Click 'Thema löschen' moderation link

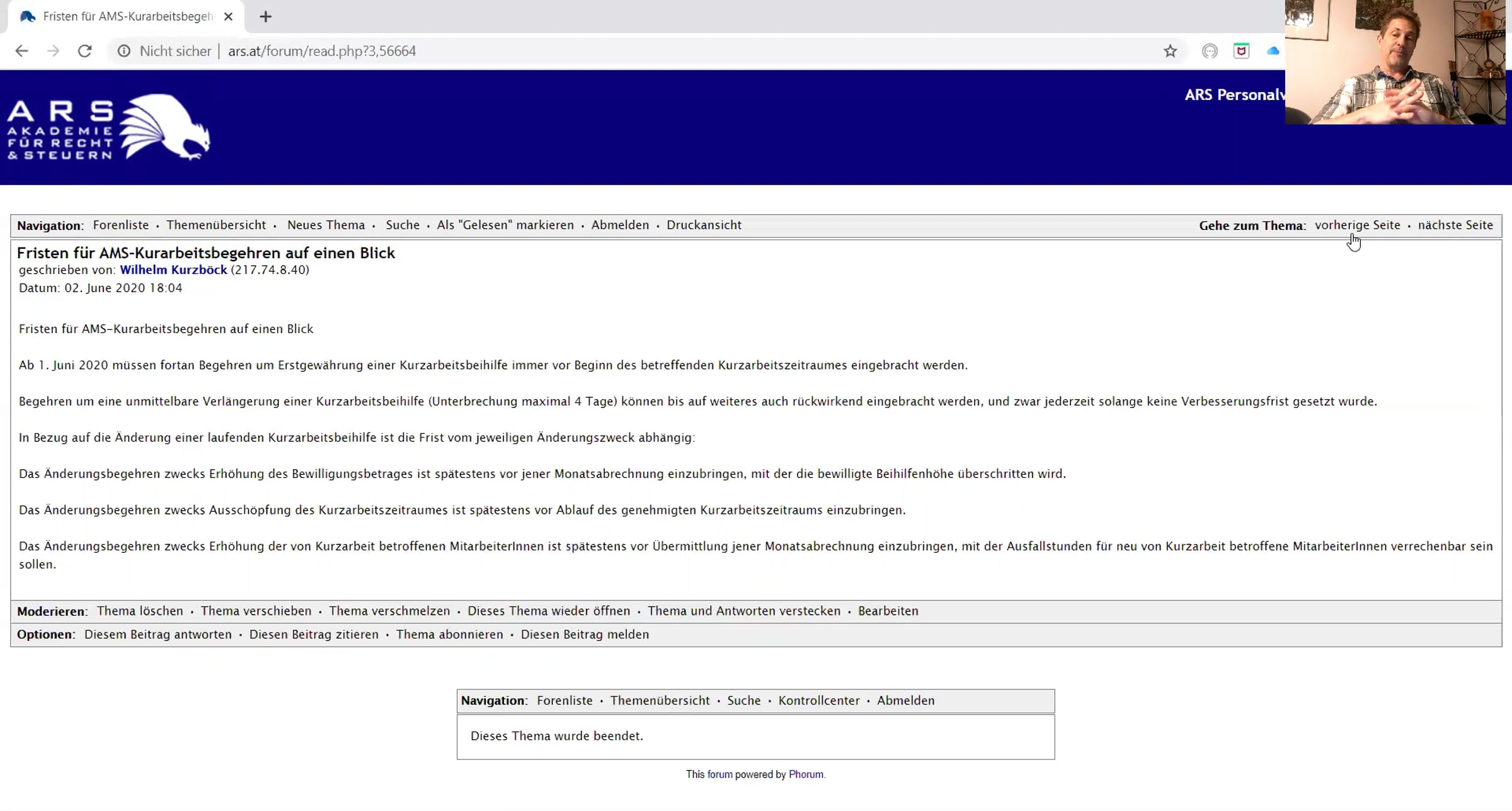click(140, 611)
